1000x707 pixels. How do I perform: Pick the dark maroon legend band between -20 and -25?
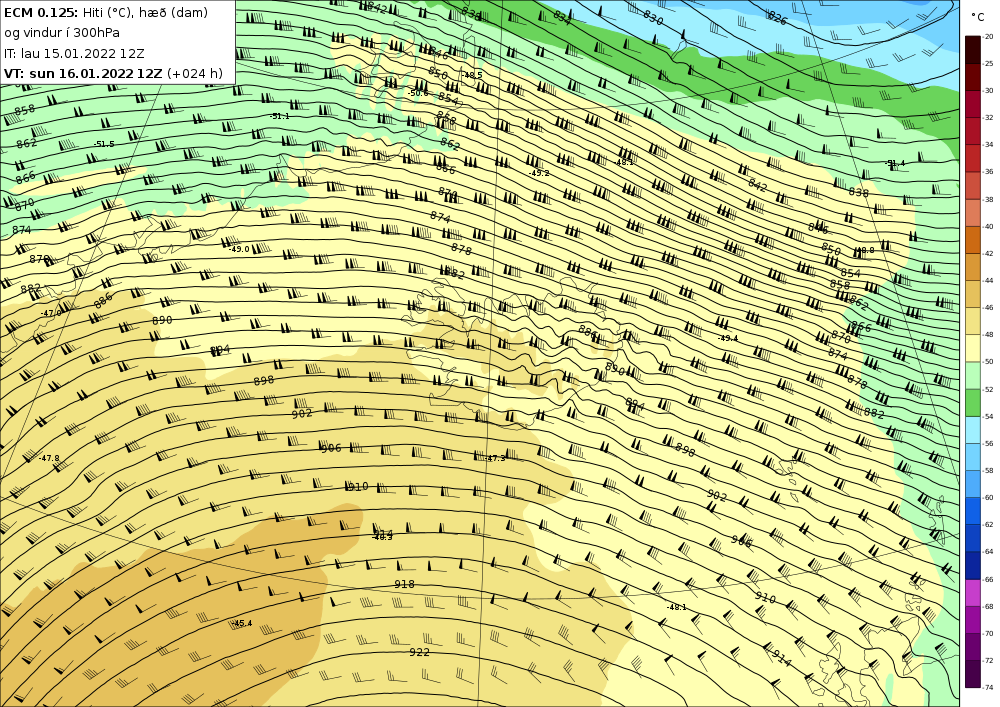973,50
